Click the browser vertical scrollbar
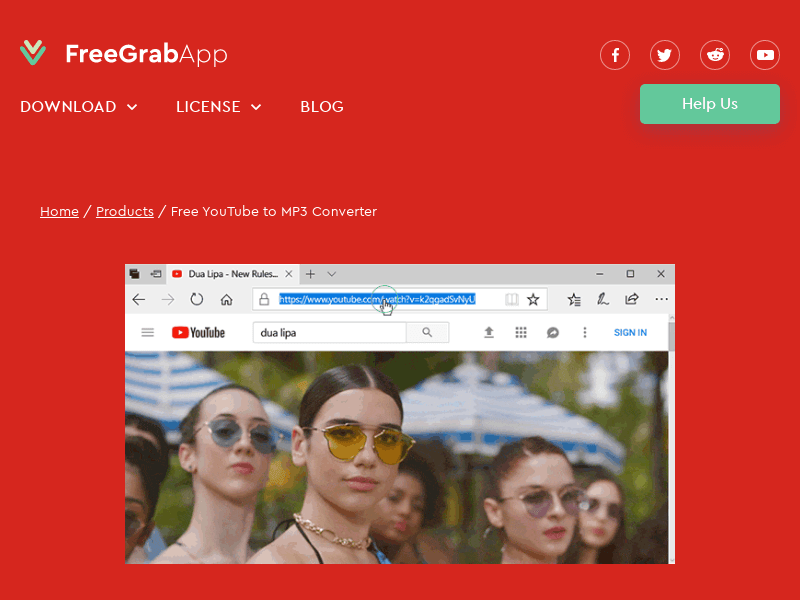Image resolution: width=800 pixels, height=600 pixels. (x=671, y=439)
